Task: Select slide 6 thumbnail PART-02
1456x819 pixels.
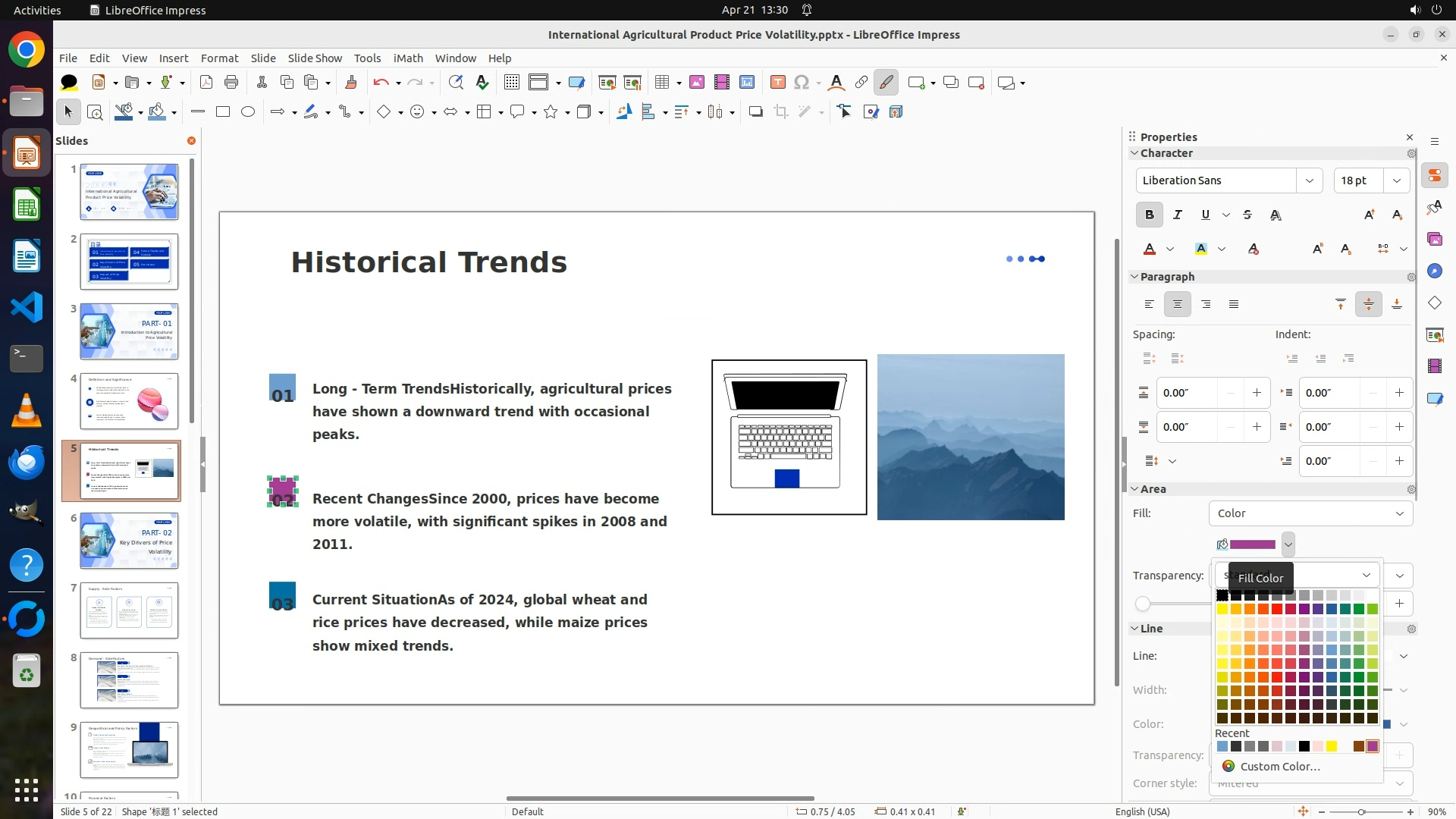Action: tap(129, 541)
